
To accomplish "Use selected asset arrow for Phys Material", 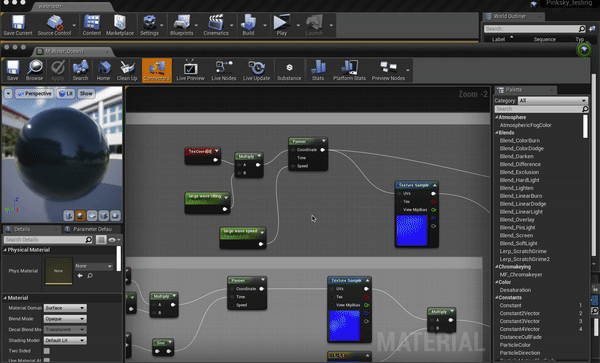I will [80, 275].
